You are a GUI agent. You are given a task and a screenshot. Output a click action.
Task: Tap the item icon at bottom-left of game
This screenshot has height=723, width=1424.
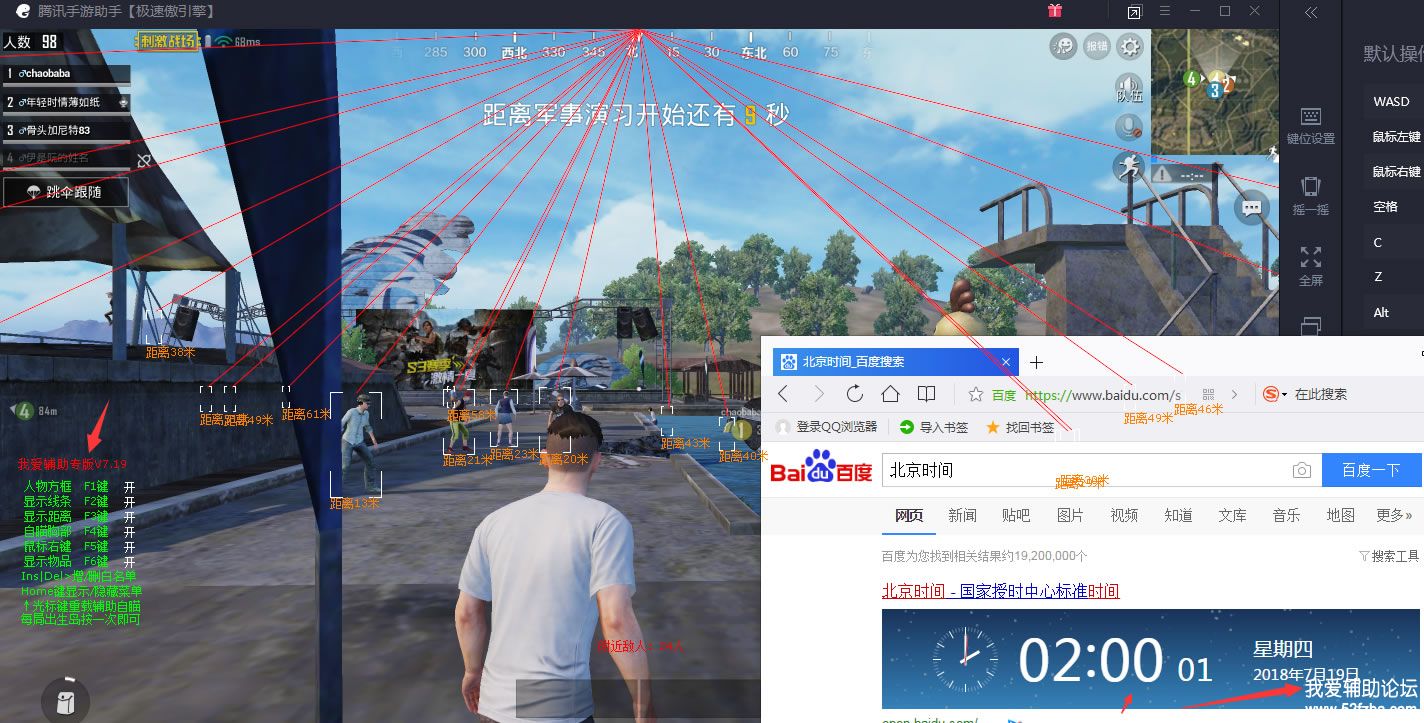[65, 701]
